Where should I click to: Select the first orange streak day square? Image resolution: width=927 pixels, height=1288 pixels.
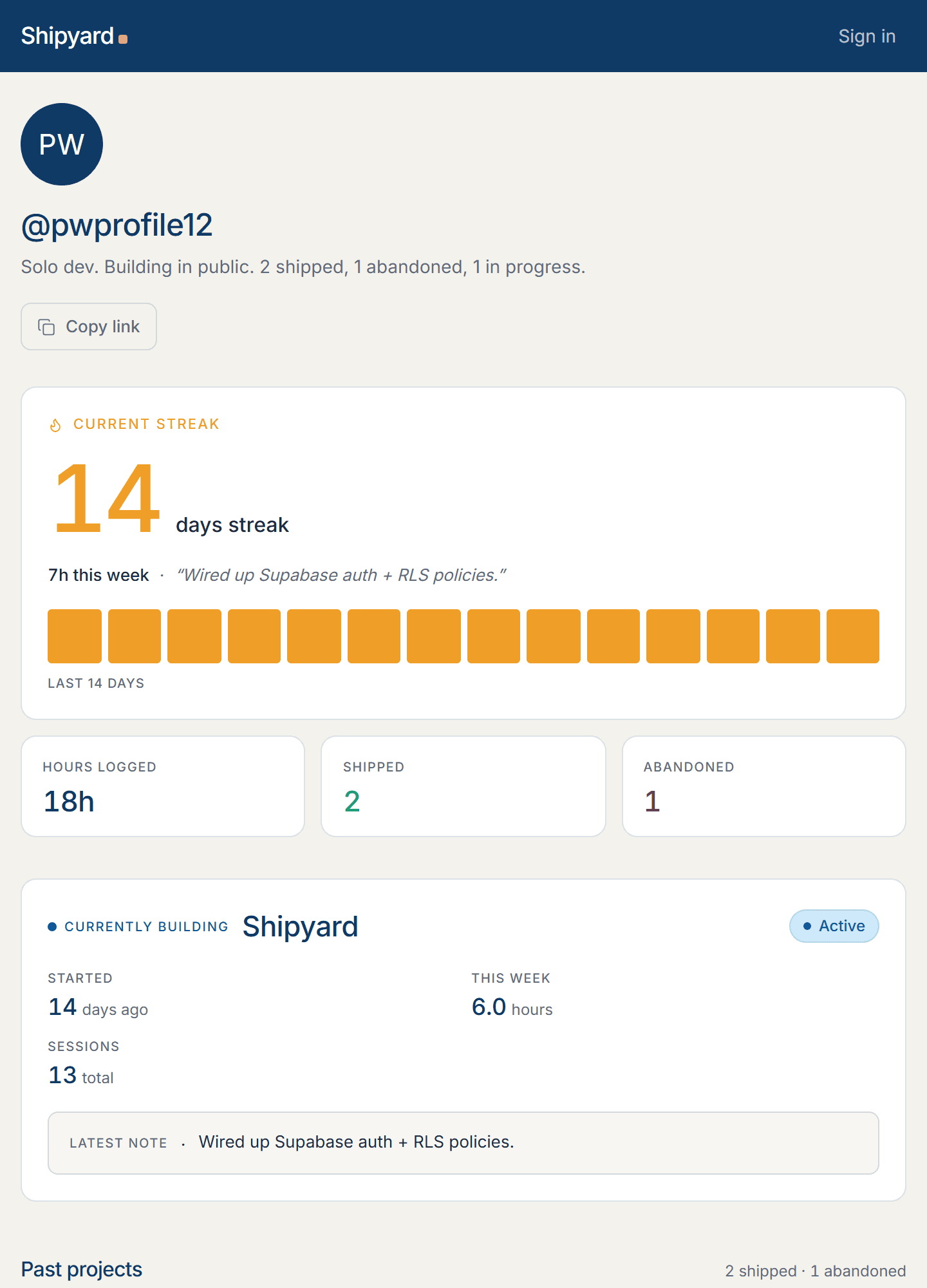[x=75, y=636]
